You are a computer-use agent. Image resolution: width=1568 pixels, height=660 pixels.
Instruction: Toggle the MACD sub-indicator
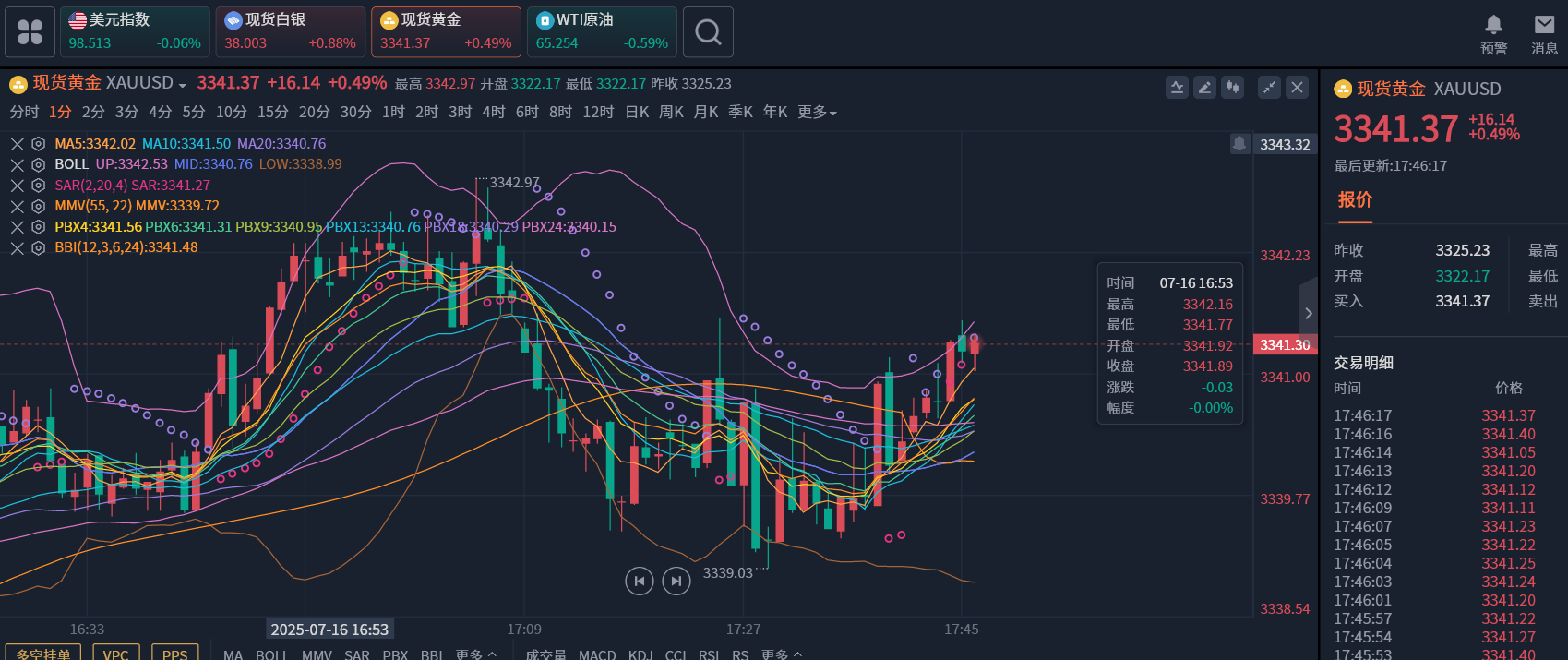tap(597, 654)
